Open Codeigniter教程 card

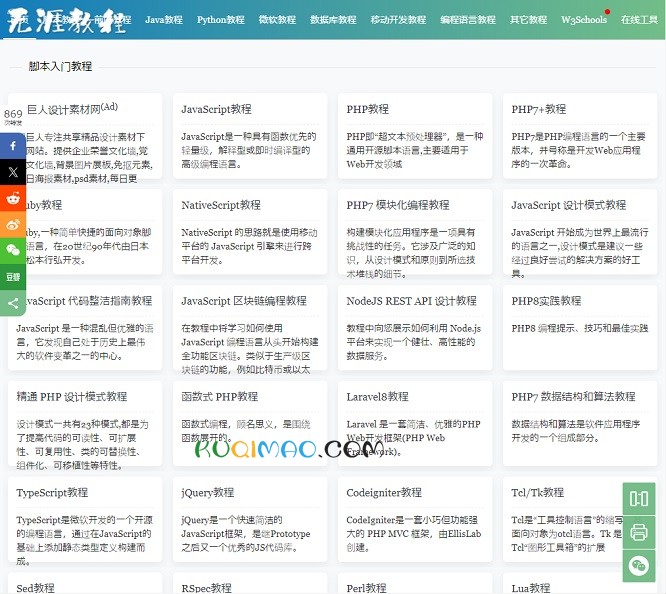pyautogui.click(x=415, y=519)
